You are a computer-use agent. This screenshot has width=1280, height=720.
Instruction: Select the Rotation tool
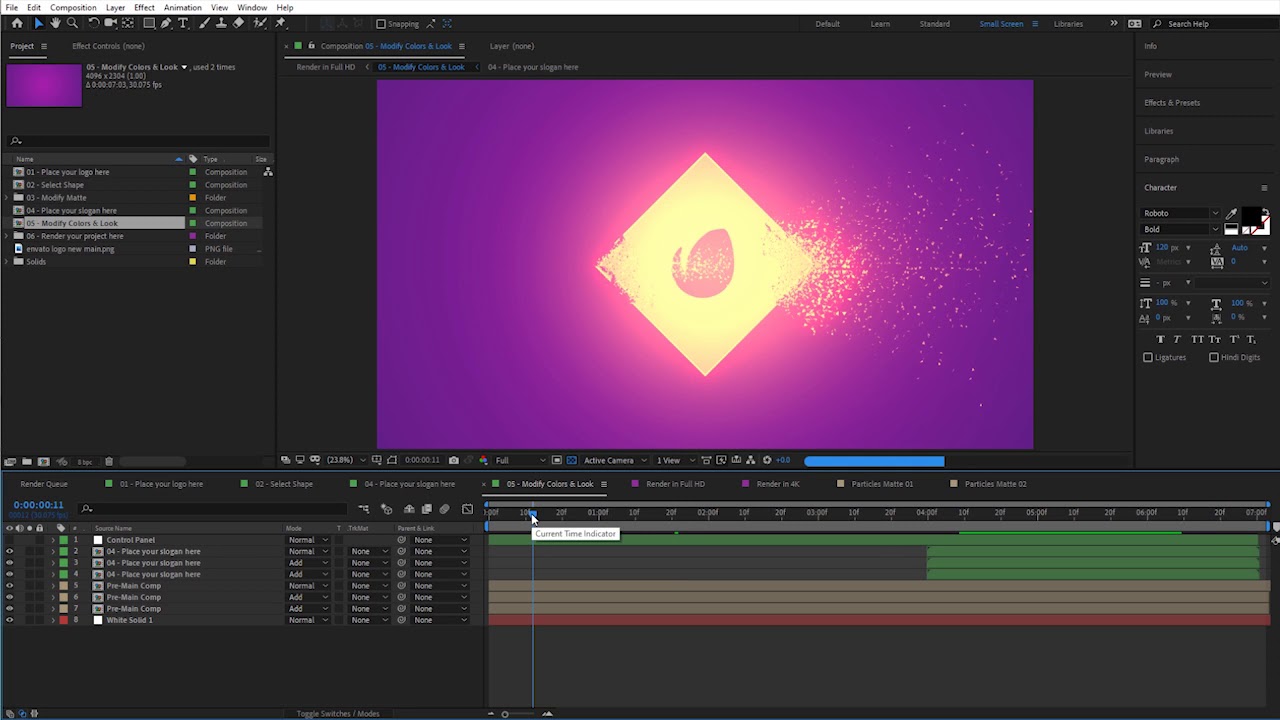click(93, 23)
